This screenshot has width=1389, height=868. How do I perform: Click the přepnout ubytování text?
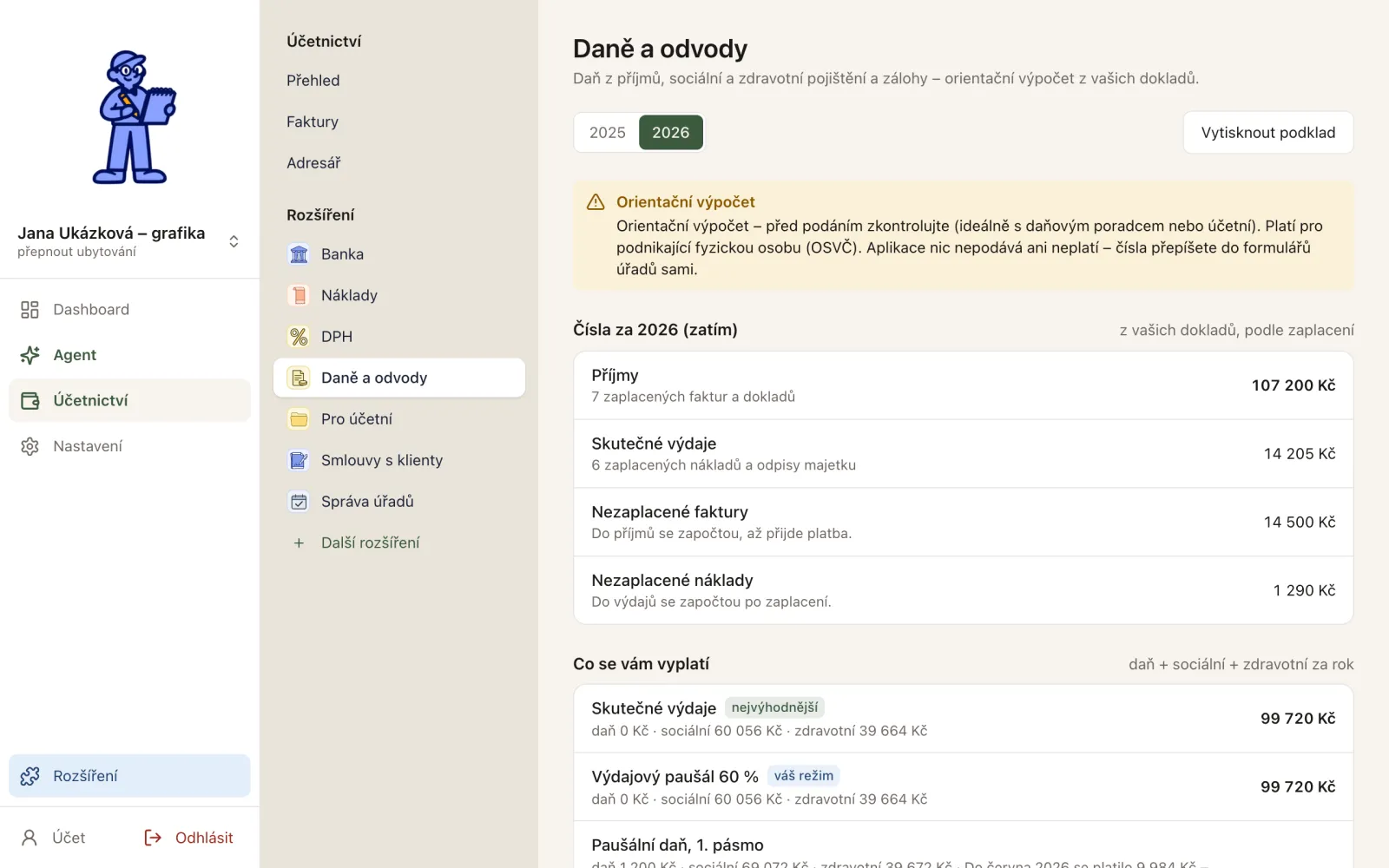(x=76, y=252)
